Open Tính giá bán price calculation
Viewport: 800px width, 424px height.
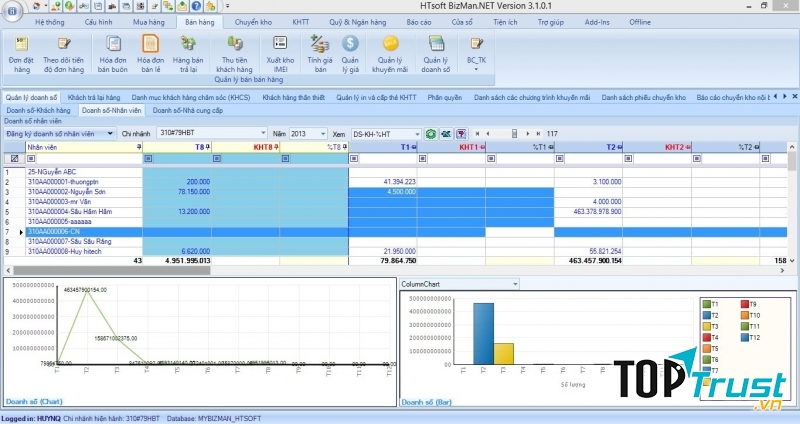point(320,55)
